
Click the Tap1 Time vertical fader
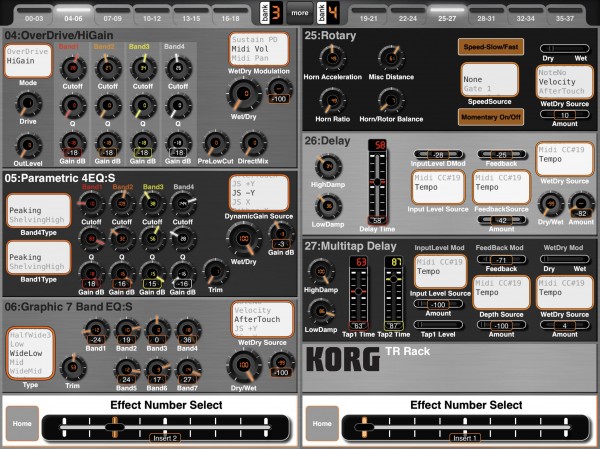359,293
